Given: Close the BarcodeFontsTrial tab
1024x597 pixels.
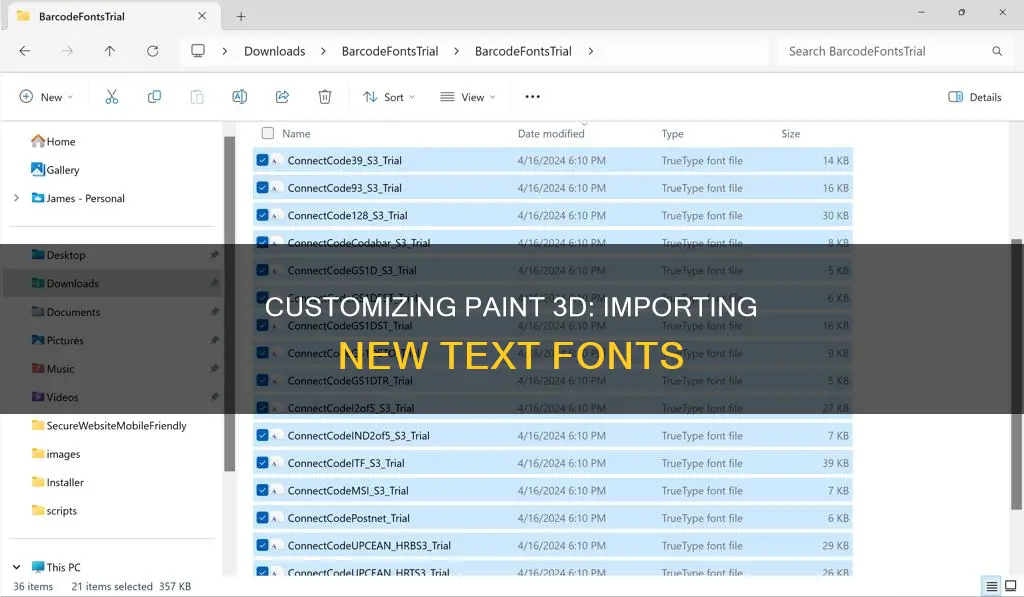Looking at the screenshot, I should click(x=202, y=16).
